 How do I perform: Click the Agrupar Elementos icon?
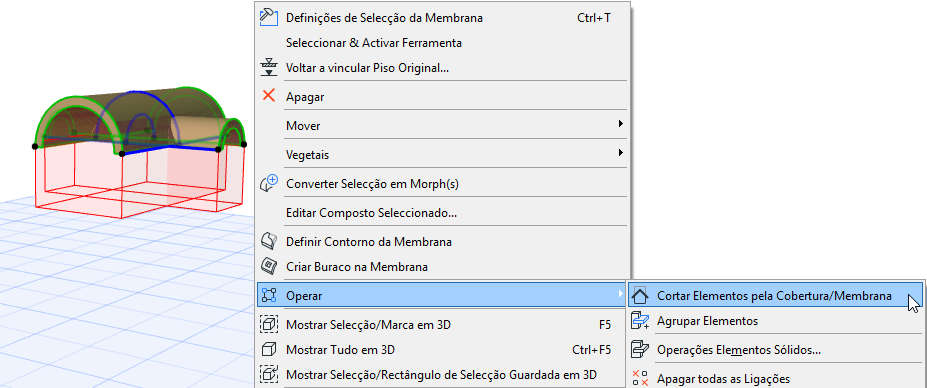point(640,321)
